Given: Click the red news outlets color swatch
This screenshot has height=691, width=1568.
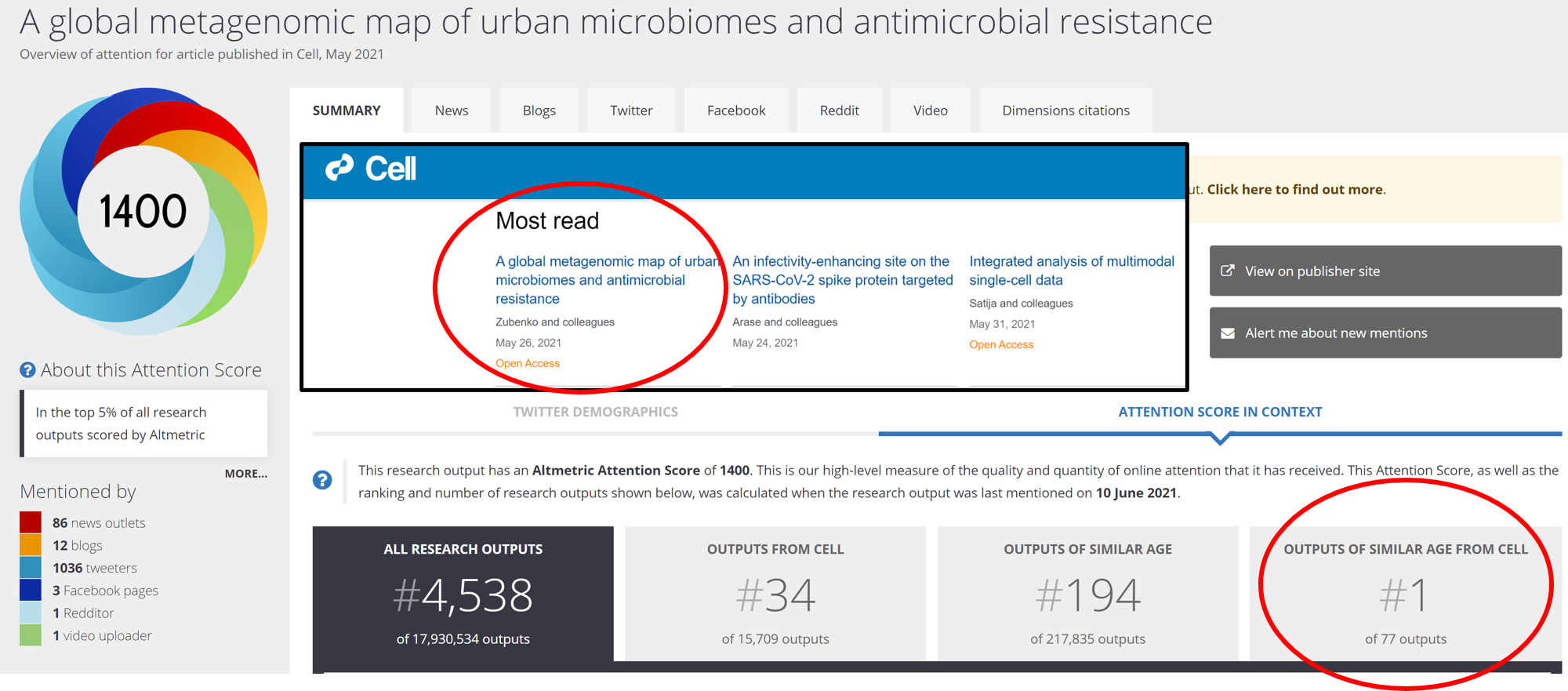Looking at the screenshot, I should coord(31,522).
